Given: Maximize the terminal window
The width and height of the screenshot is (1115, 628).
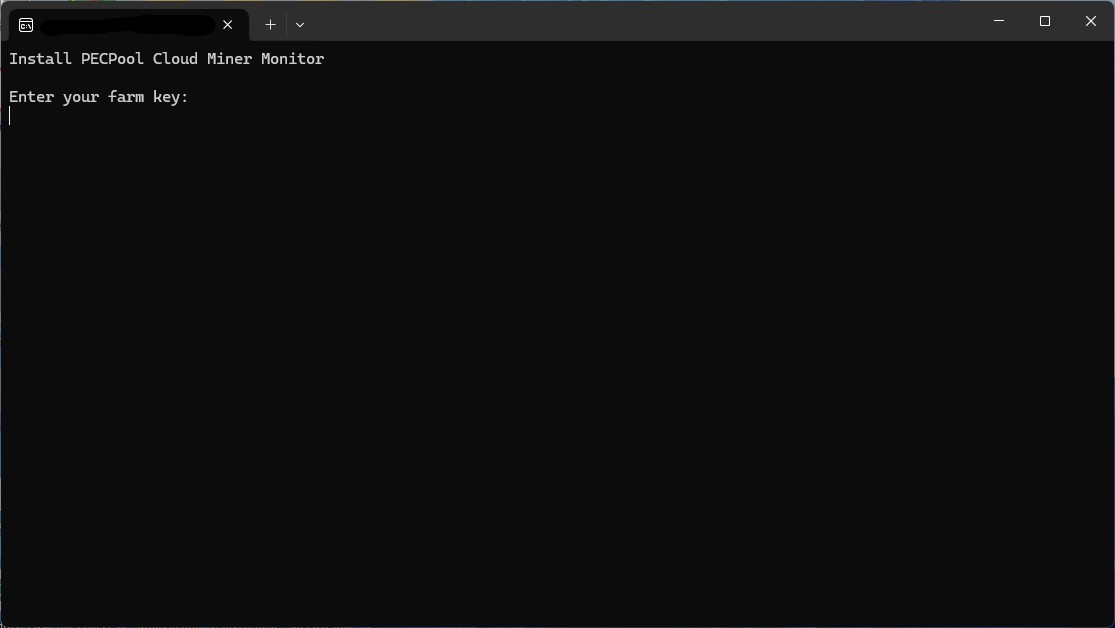Looking at the screenshot, I should [x=1045, y=21].
